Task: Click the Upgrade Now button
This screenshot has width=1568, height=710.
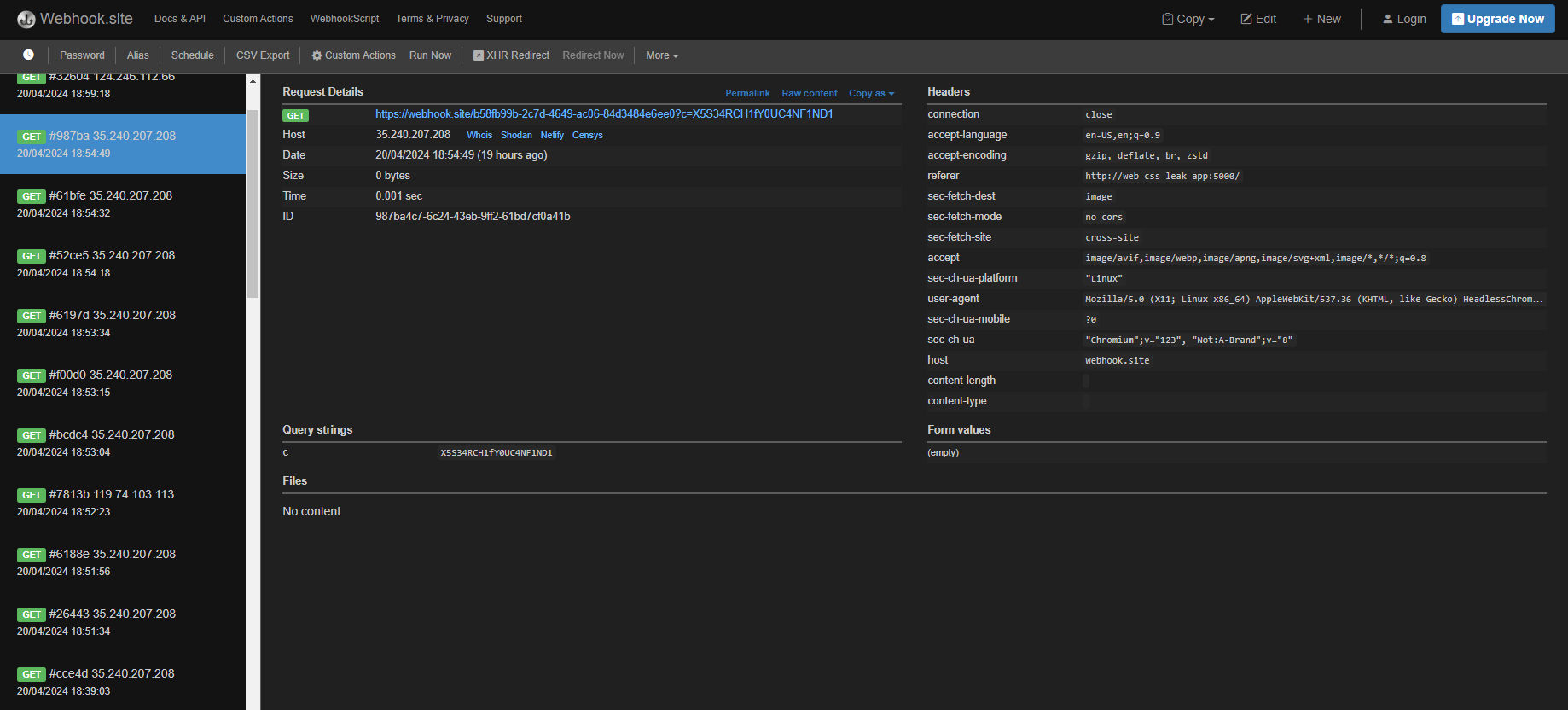Action: 1498,19
